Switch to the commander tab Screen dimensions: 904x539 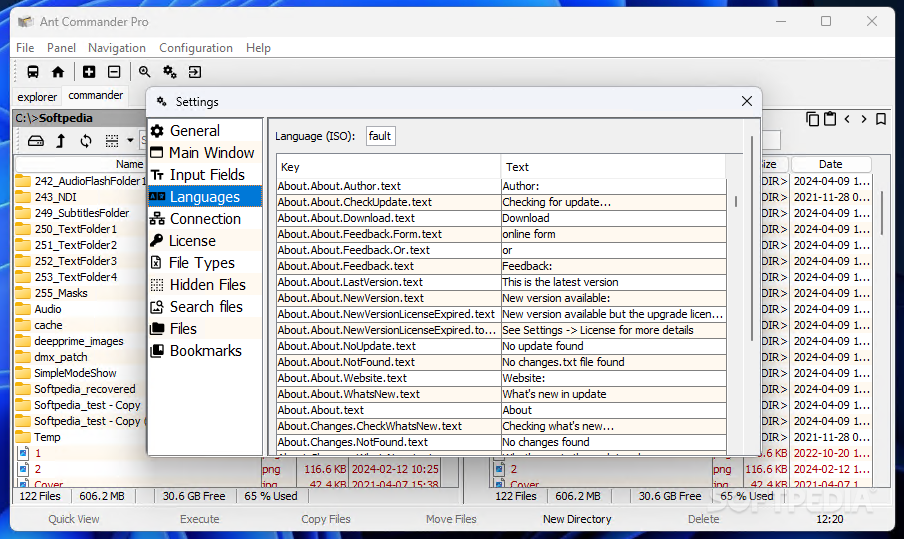click(x=96, y=95)
